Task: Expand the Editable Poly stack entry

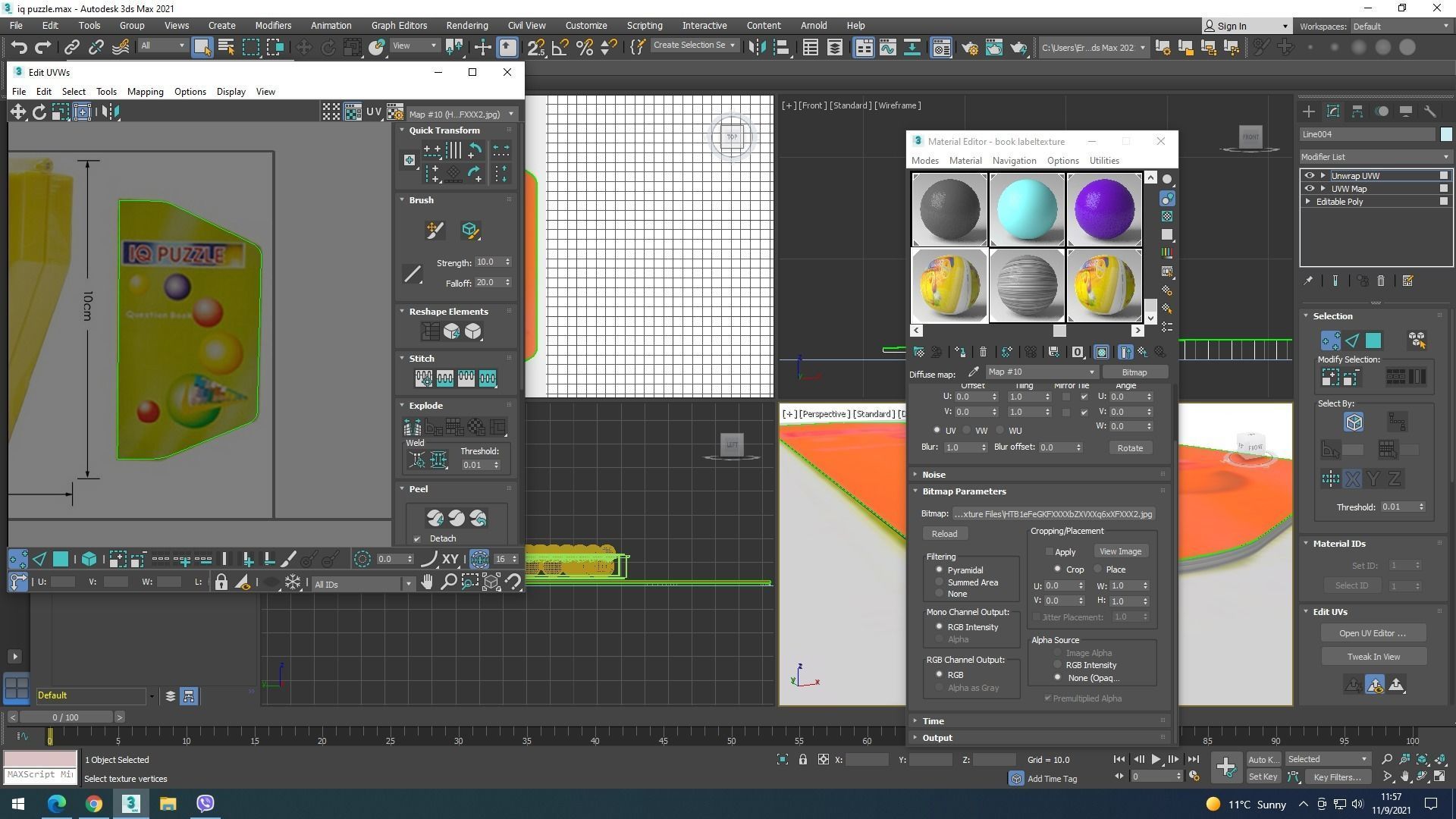Action: coord(1308,202)
